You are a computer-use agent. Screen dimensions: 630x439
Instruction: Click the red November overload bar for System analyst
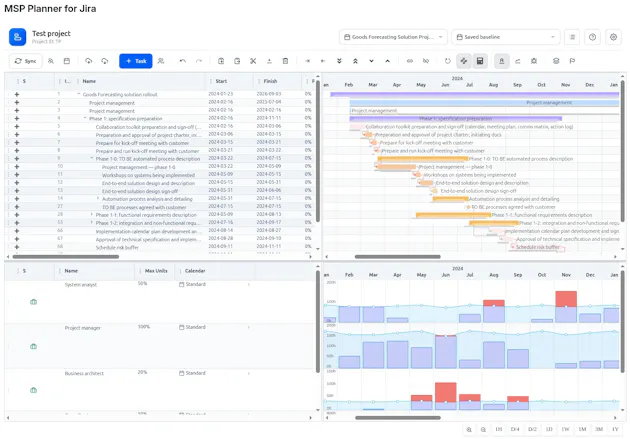point(566,299)
